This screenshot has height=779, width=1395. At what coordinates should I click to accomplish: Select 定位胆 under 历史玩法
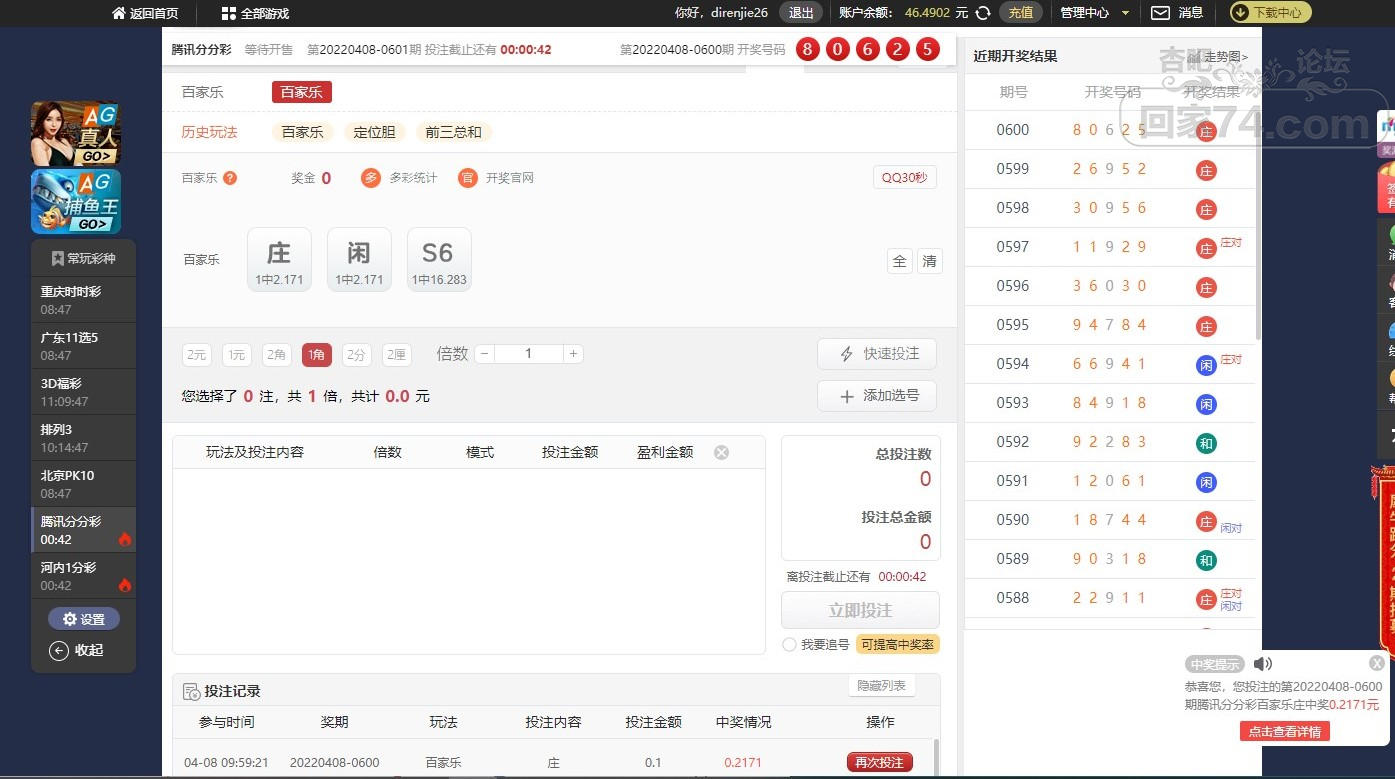[374, 132]
